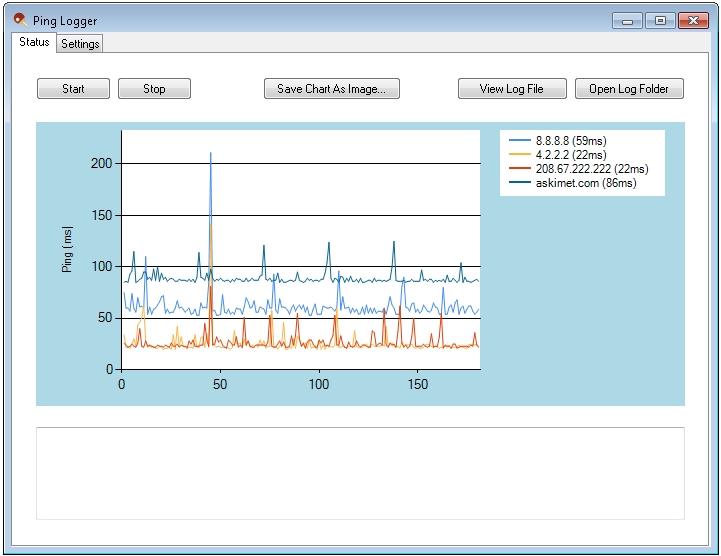Click inside the empty log text box
The image size is (721, 556).
point(360,473)
